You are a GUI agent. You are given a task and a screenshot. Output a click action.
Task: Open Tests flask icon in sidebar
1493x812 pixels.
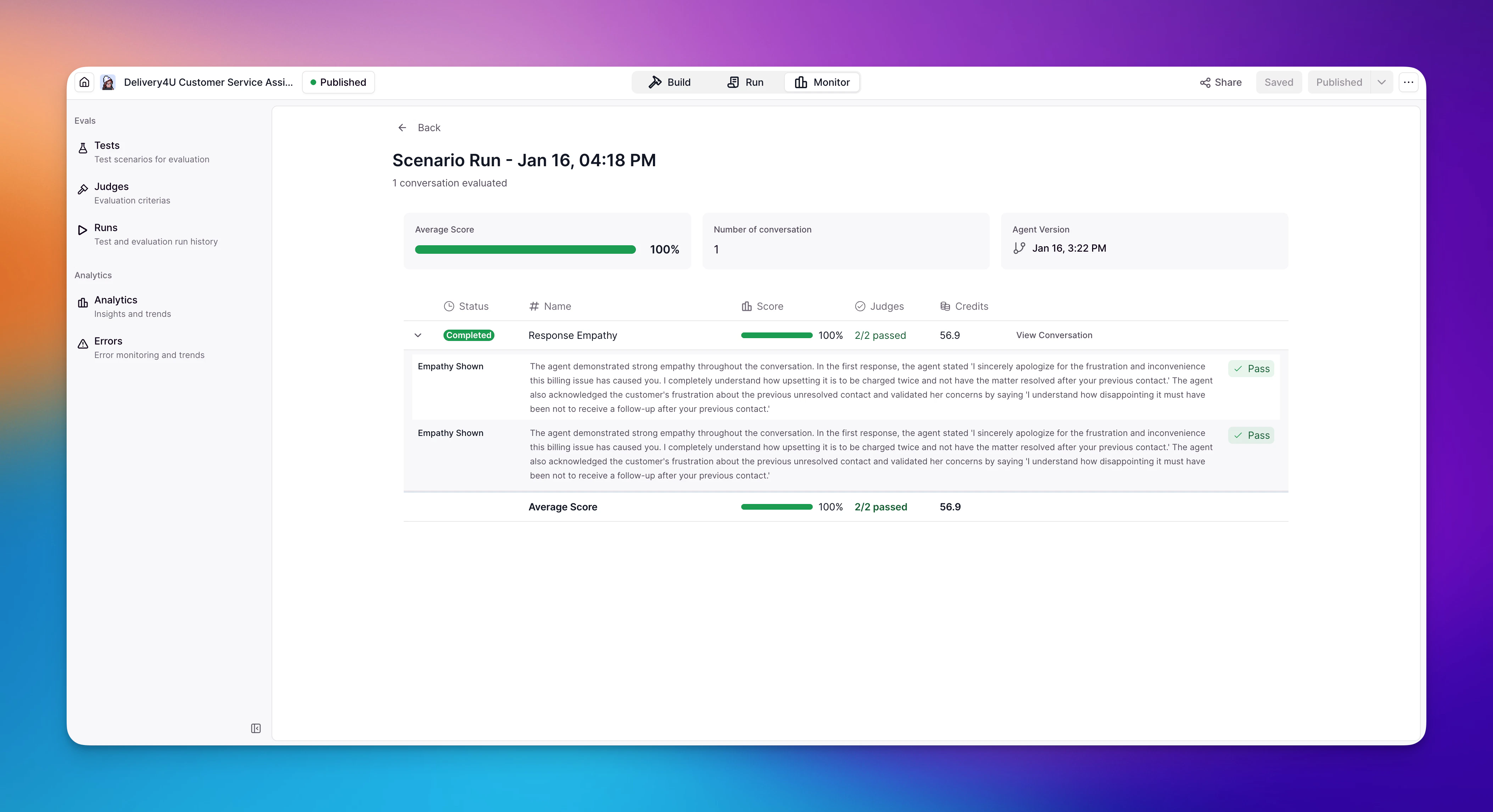[83, 148]
